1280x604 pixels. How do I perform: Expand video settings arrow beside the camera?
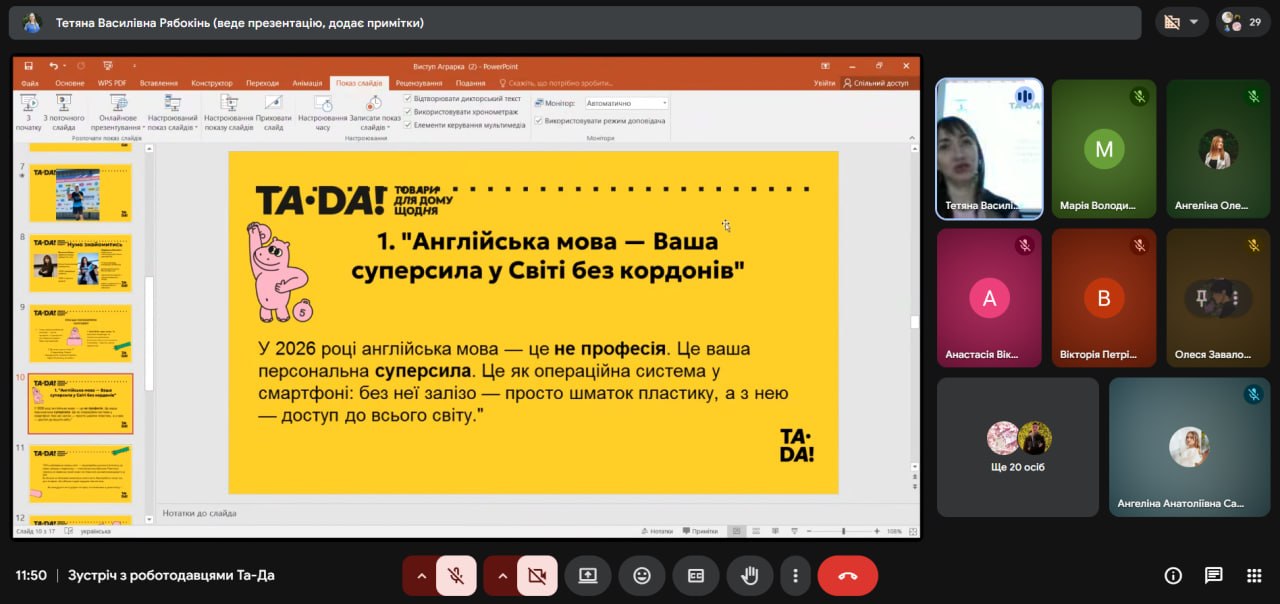pos(502,576)
